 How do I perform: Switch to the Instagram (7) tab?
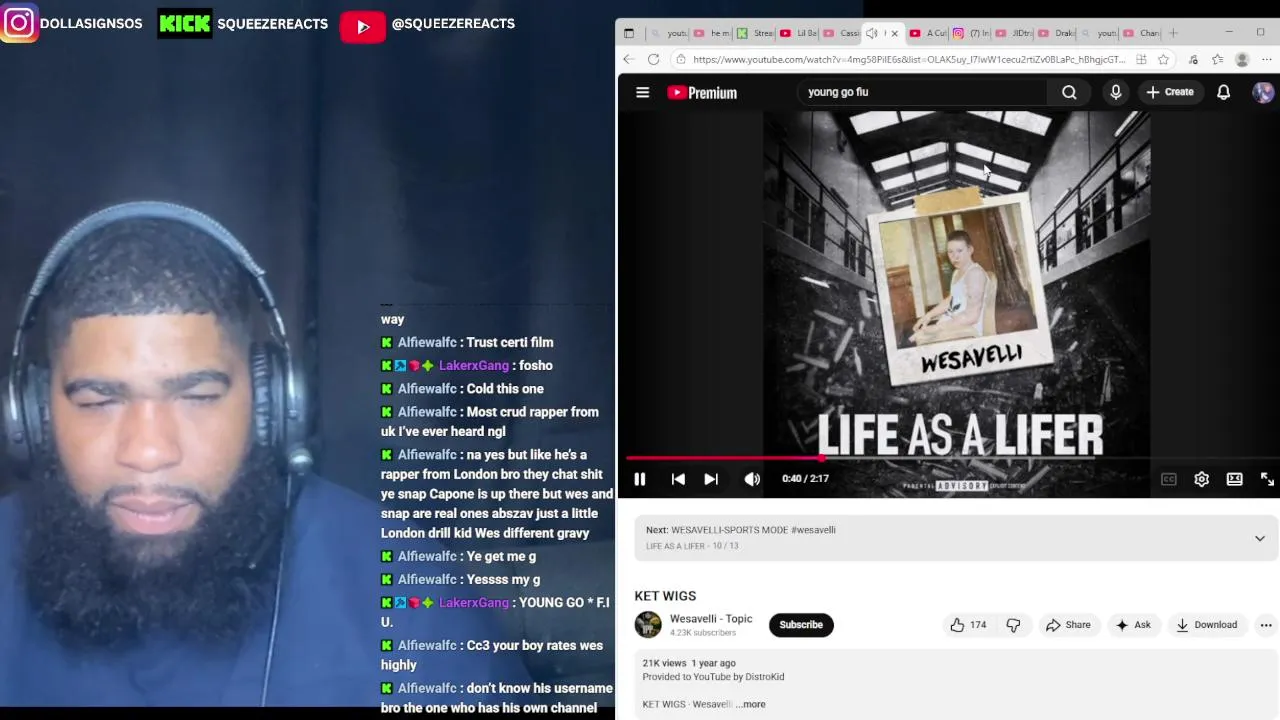pyautogui.click(x=970, y=33)
